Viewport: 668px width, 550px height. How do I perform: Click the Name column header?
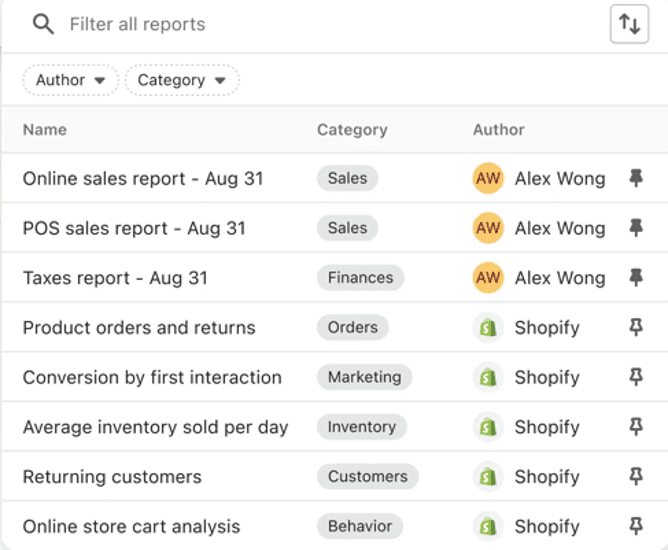(45, 130)
